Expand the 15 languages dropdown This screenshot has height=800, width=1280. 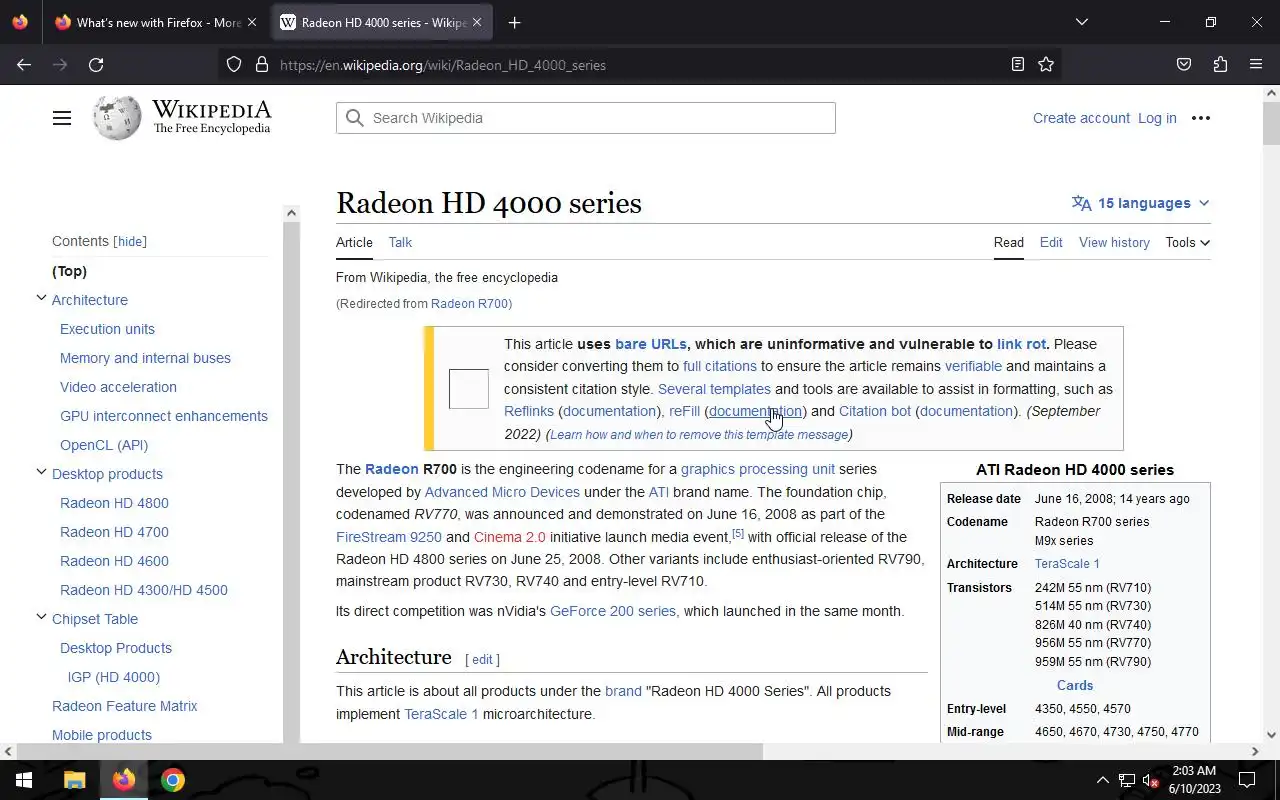(1140, 203)
